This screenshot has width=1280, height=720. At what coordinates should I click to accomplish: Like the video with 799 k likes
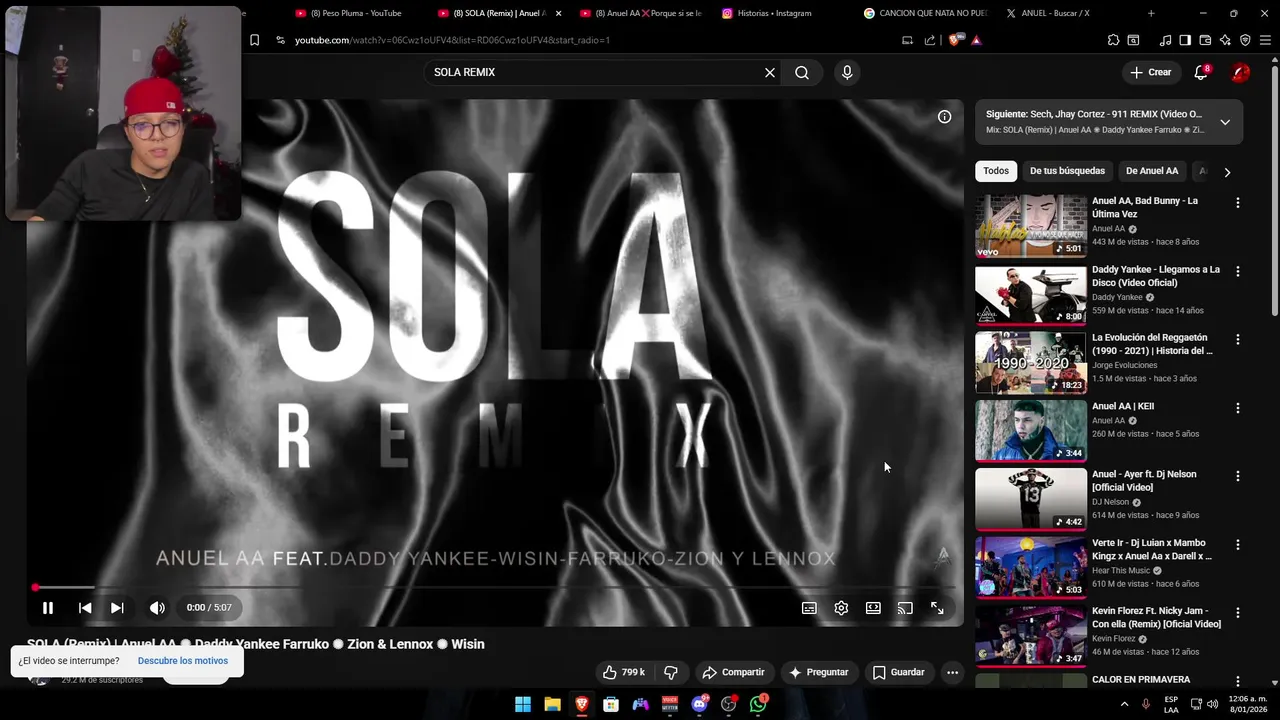(x=623, y=672)
